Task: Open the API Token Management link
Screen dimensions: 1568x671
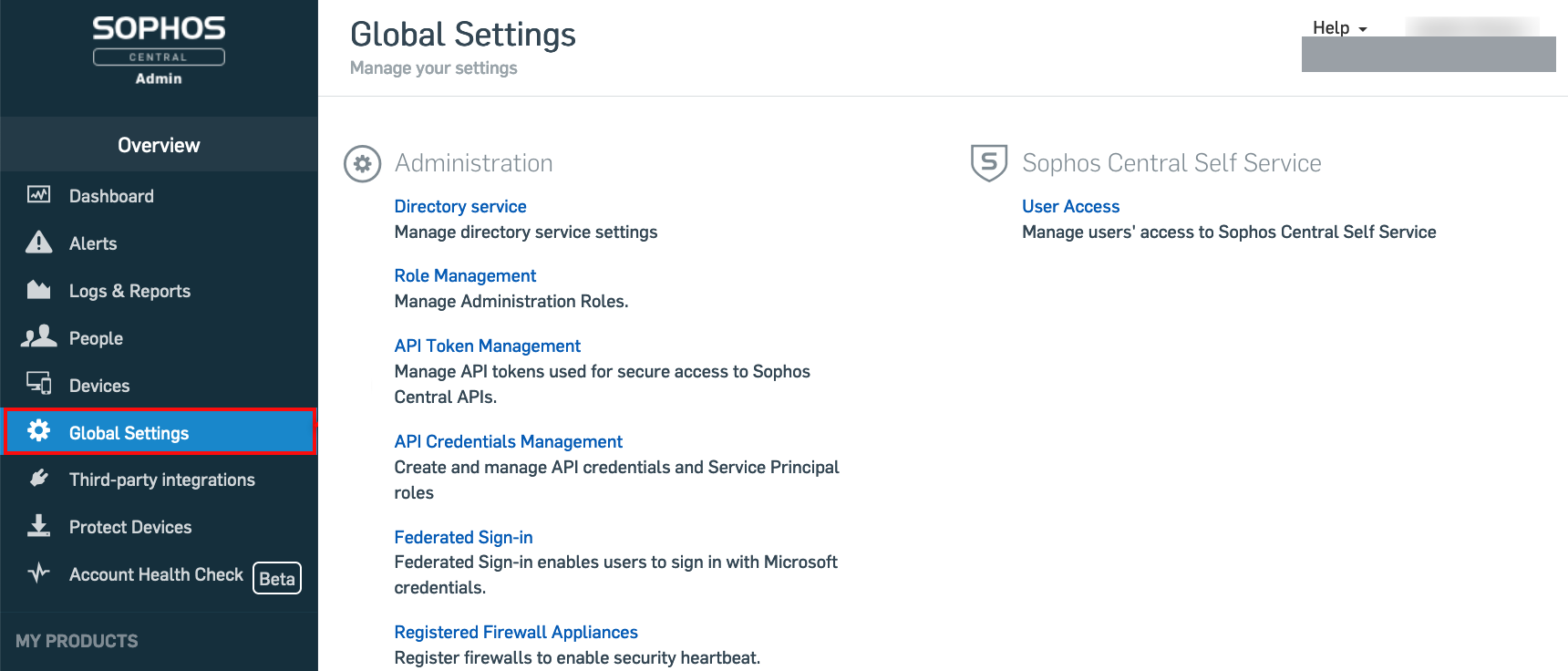Action: pos(487,346)
